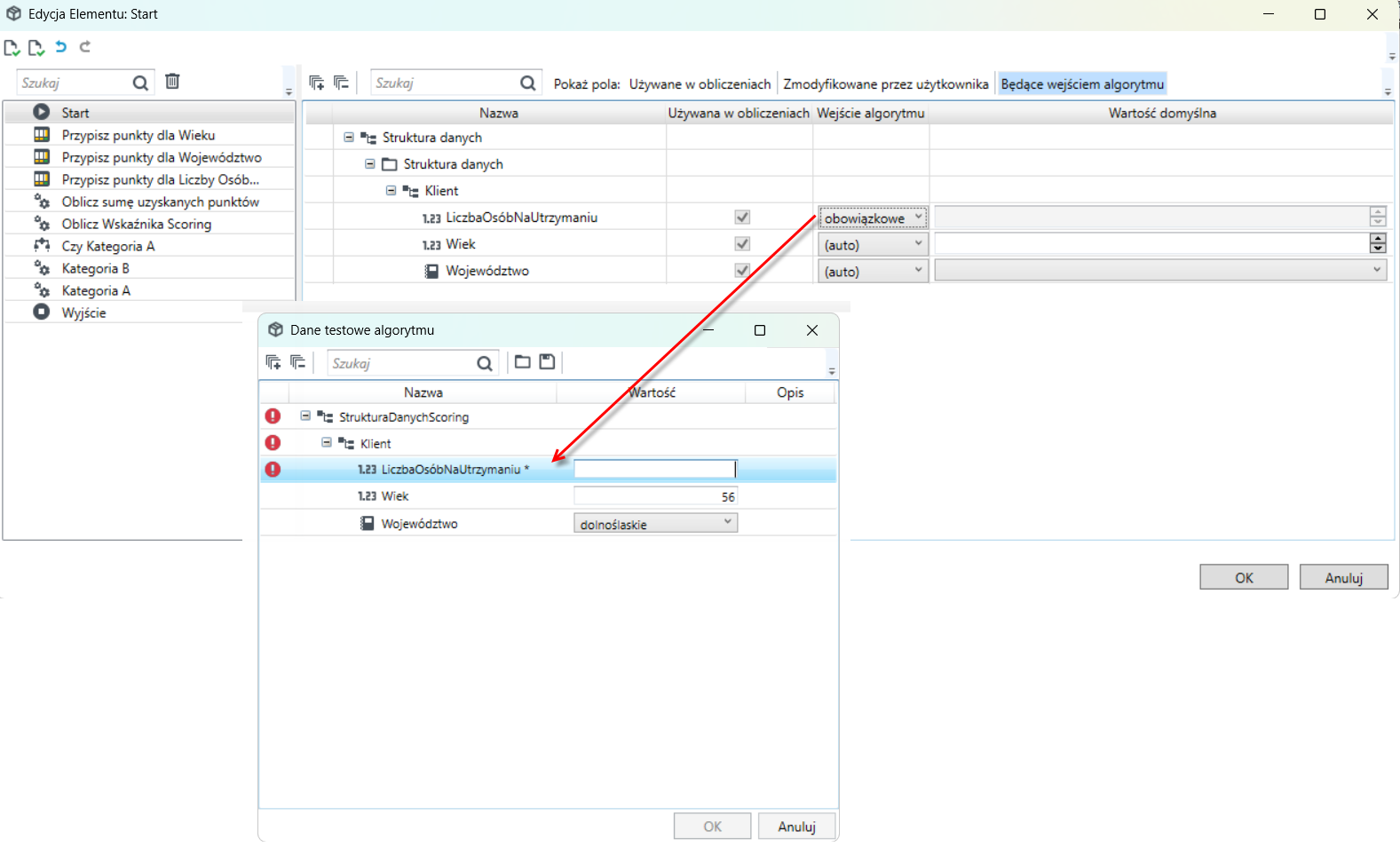Collapse the top Struktura danych tree node
The height and width of the screenshot is (847, 1400).
(x=349, y=138)
